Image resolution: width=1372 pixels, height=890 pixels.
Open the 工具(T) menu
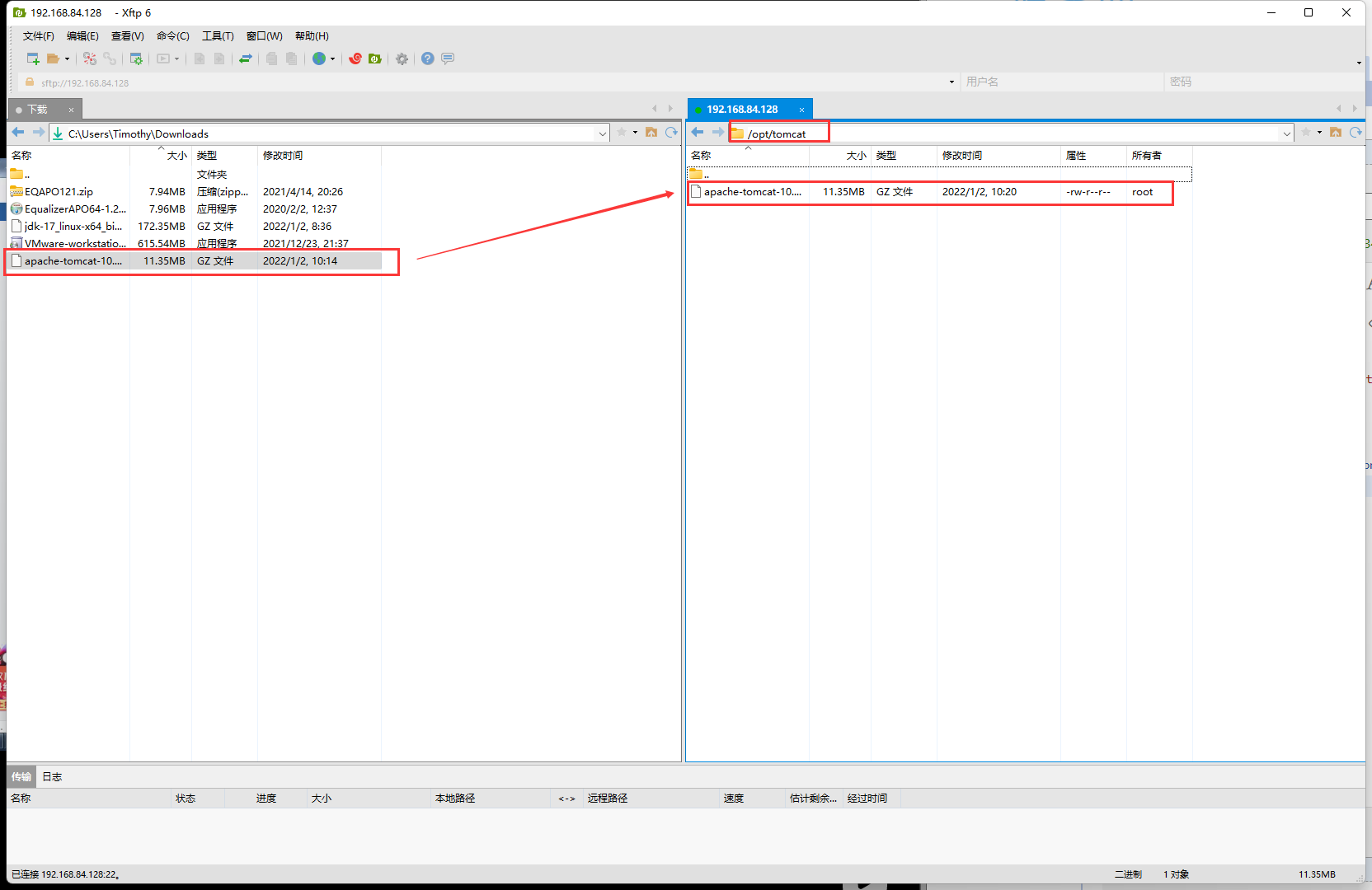click(218, 36)
